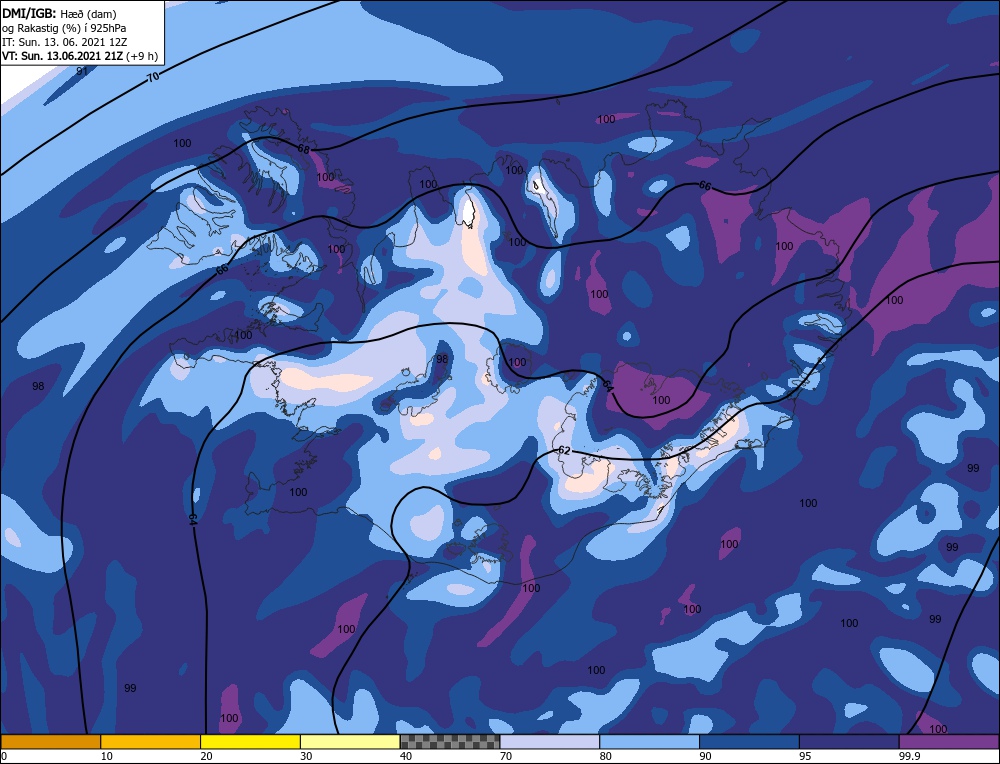
Task: Click the '40' legend tick label
Action: click(x=406, y=756)
